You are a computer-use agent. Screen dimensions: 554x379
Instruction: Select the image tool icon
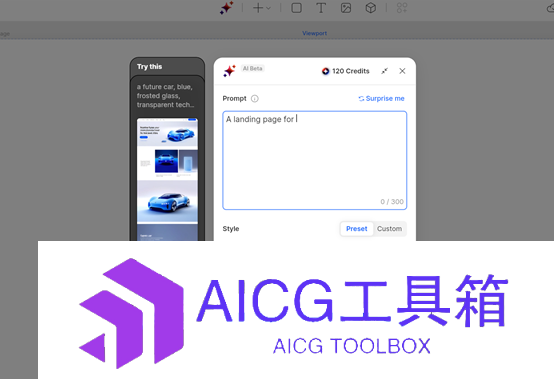click(x=346, y=8)
